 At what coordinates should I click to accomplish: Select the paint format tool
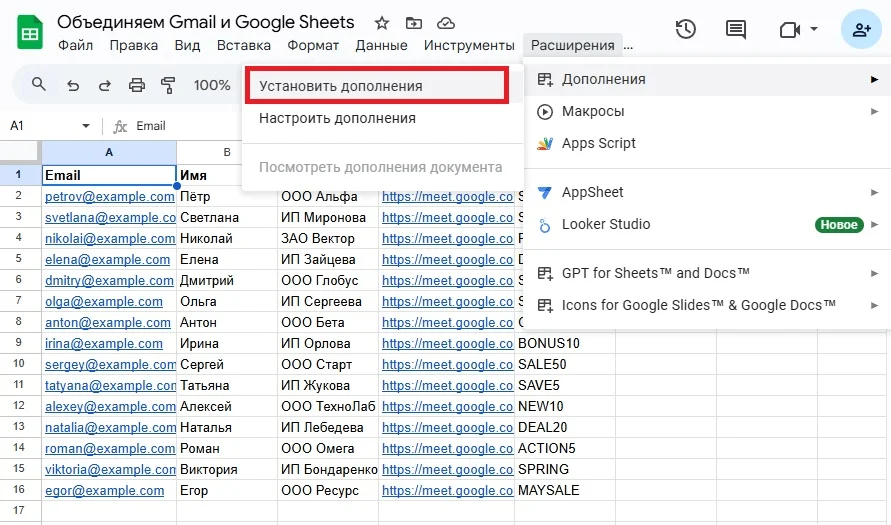pos(168,85)
